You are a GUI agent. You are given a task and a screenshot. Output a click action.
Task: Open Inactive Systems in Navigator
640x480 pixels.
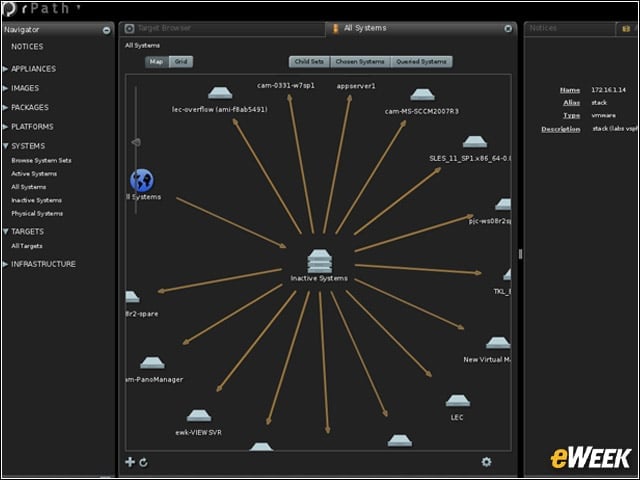[36, 200]
